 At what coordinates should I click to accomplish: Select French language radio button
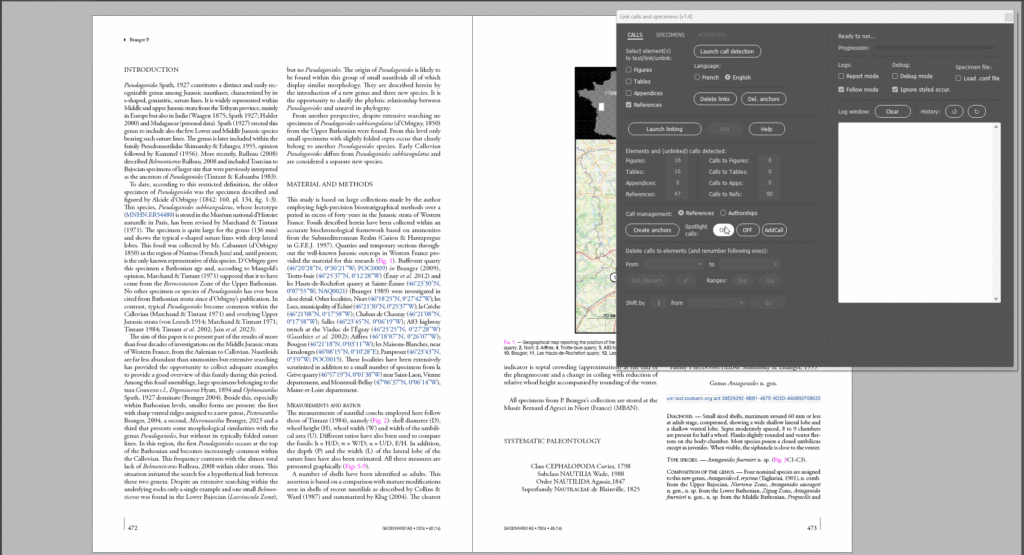[x=697, y=77]
